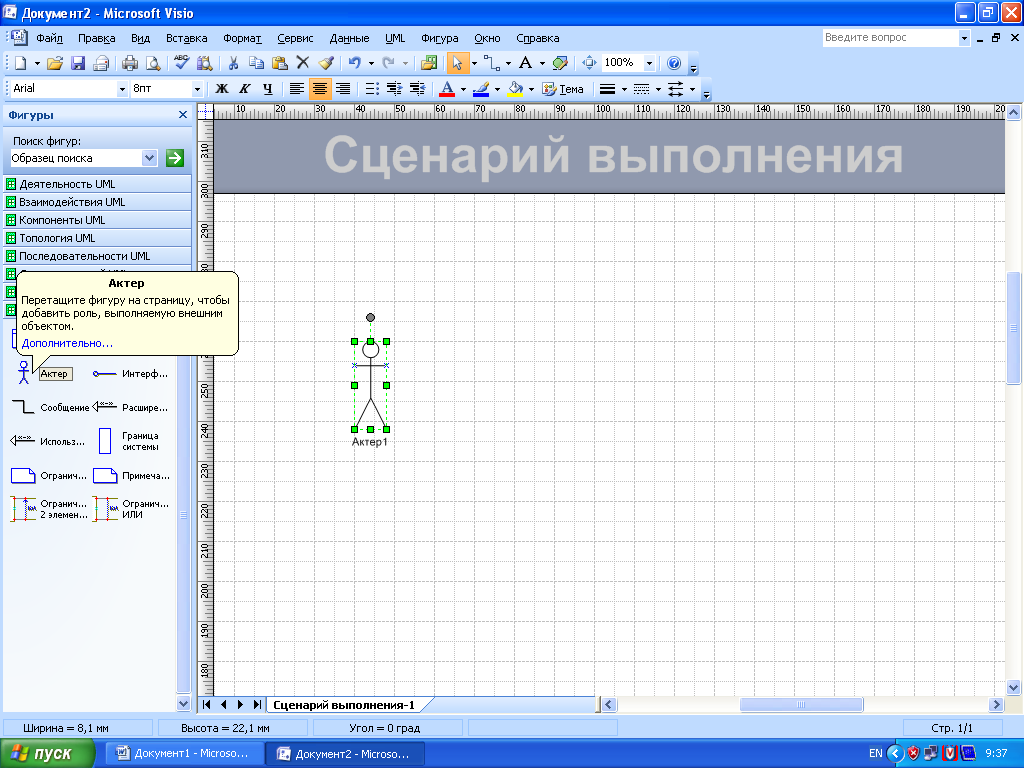Screen dimensions: 1024x768
Task: Start shape search with green arrow button
Action: click(174, 158)
